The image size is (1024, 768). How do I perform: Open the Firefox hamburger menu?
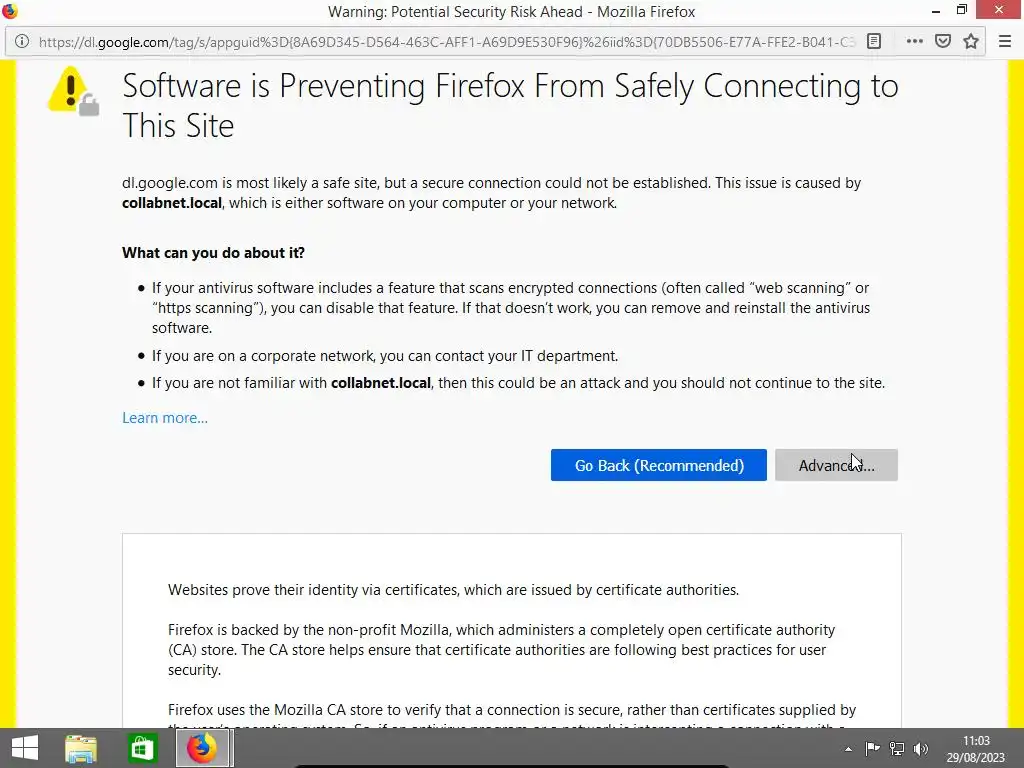(x=1005, y=42)
